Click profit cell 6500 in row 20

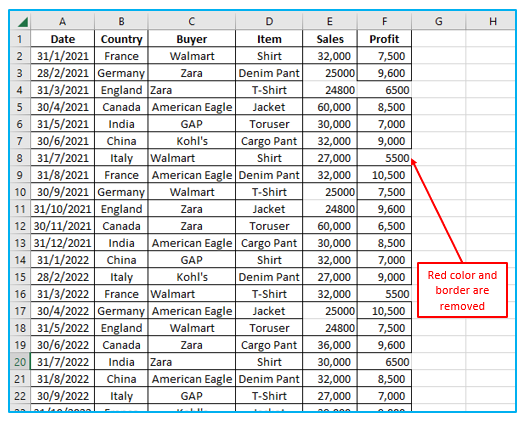coord(385,362)
